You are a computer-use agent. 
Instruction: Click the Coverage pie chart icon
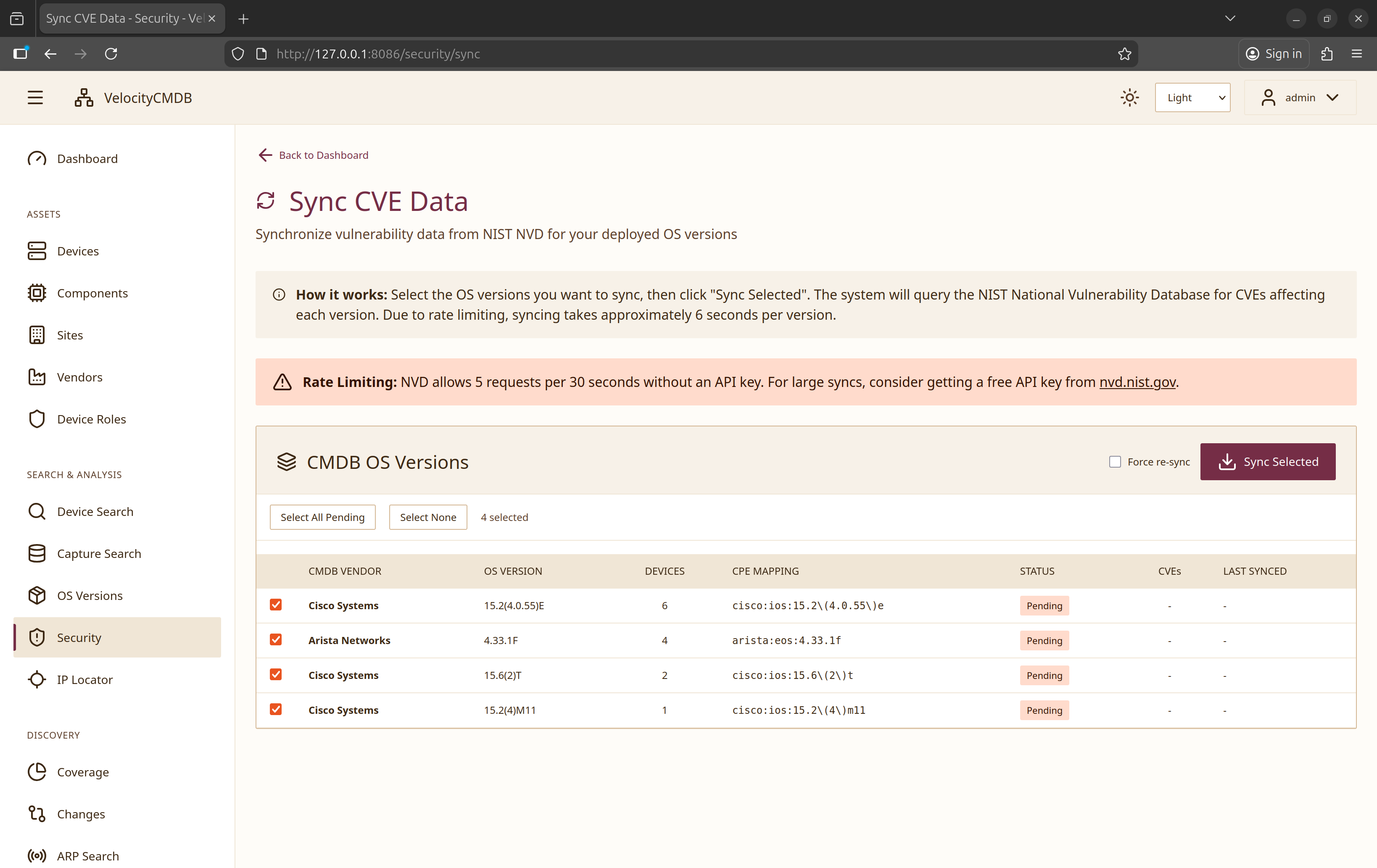[37, 772]
